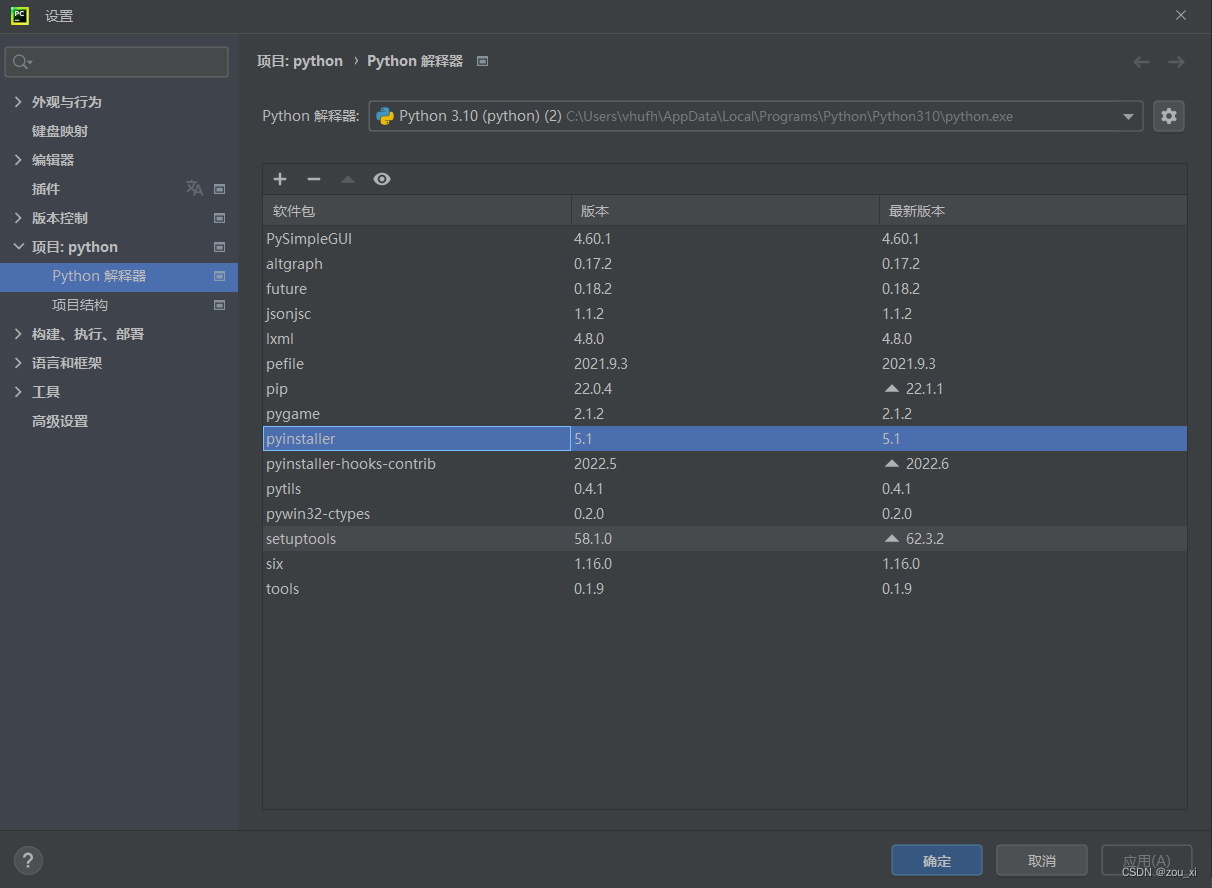
Task: Click project-level icon on Python 解释器 row
Action: [x=220, y=276]
